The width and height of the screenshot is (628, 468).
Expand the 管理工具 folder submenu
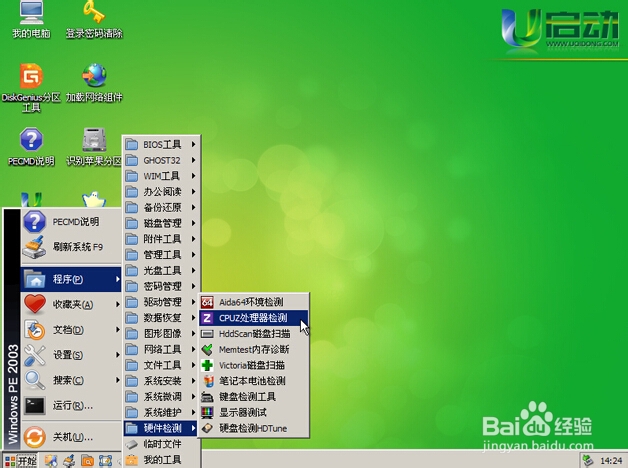[161, 255]
